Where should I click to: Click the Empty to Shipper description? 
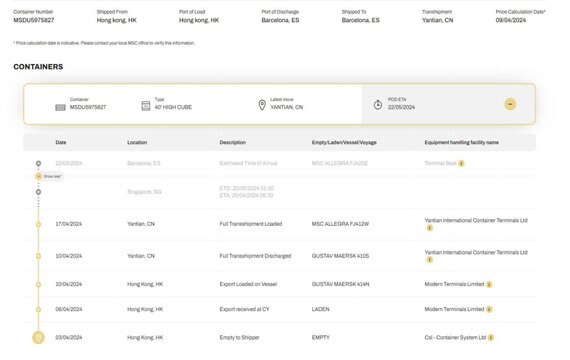(240, 337)
